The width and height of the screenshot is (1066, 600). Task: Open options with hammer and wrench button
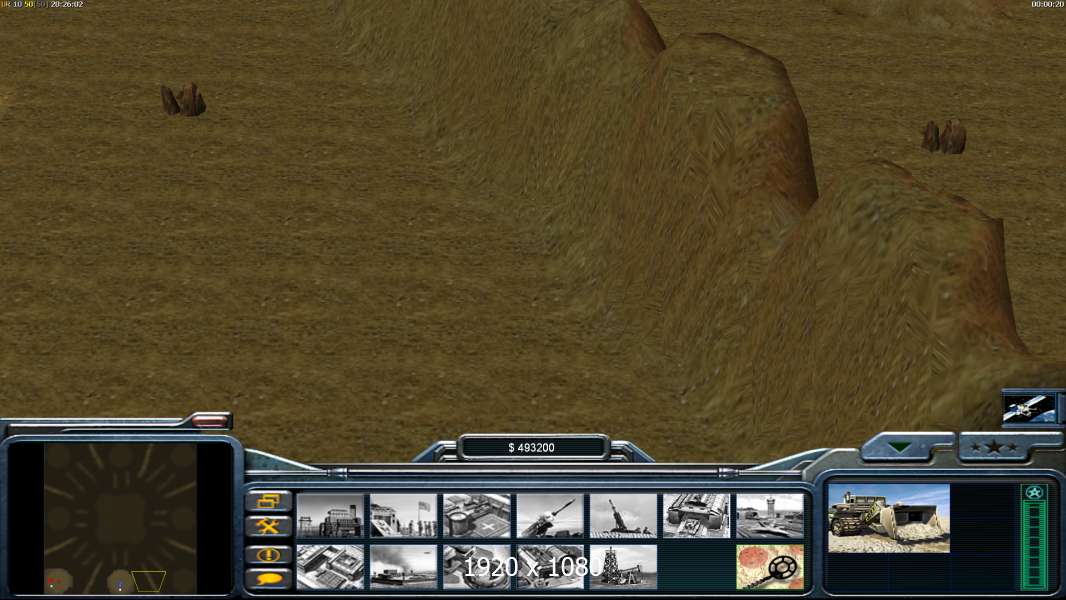tap(269, 526)
